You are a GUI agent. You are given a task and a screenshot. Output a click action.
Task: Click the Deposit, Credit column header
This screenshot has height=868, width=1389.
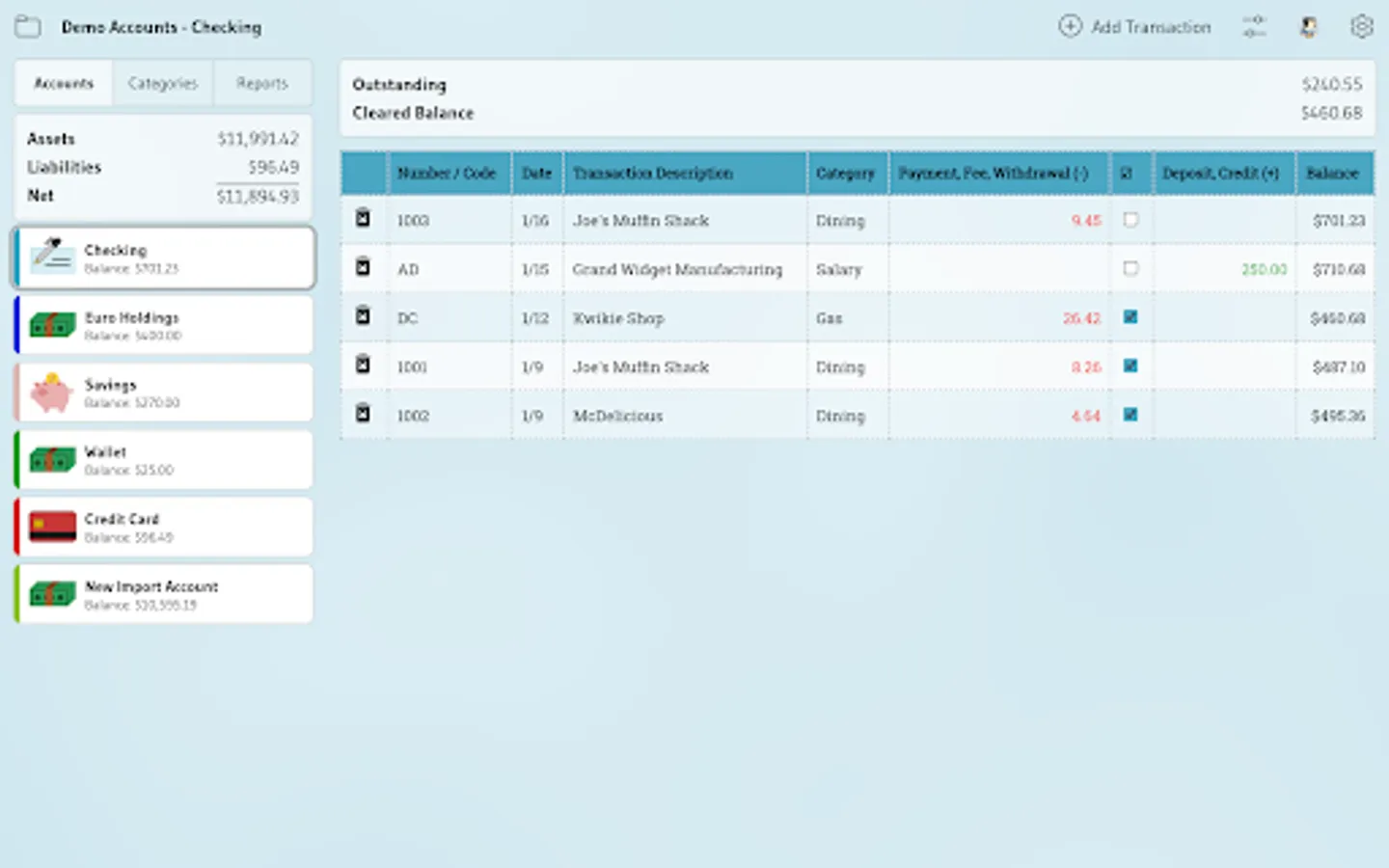click(x=1223, y=174)
